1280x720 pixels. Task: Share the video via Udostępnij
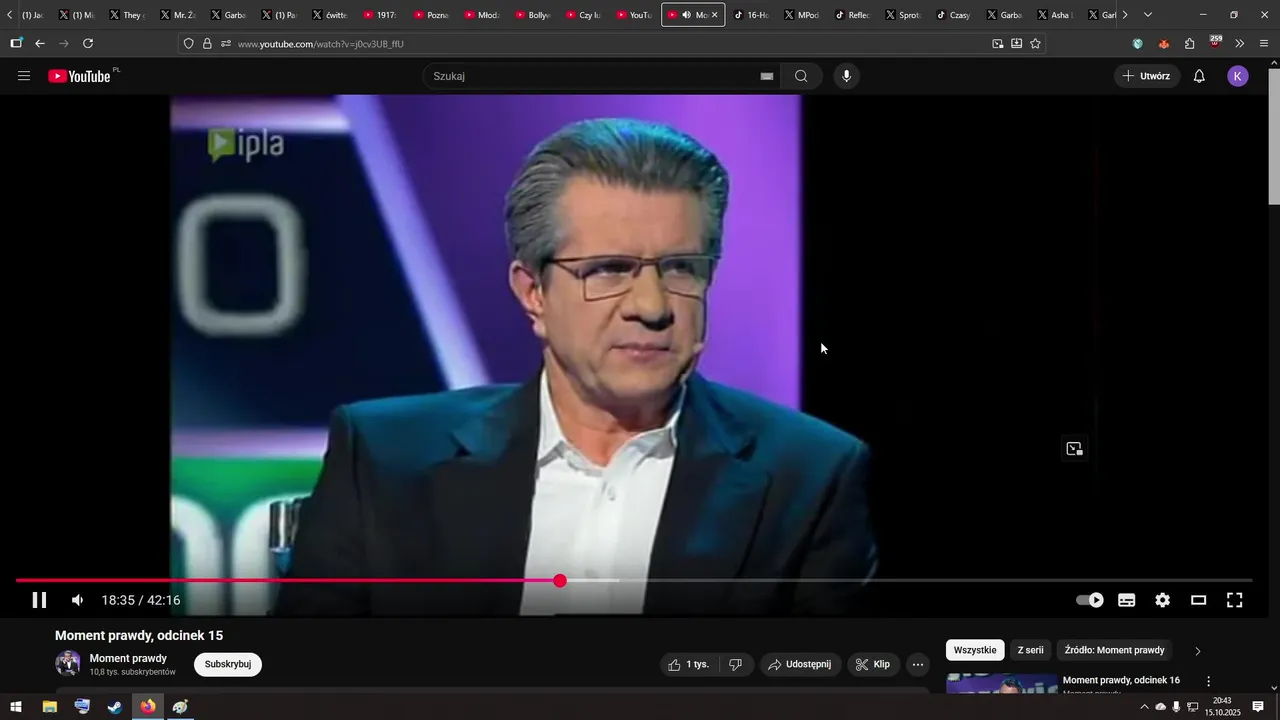point(800,664)
